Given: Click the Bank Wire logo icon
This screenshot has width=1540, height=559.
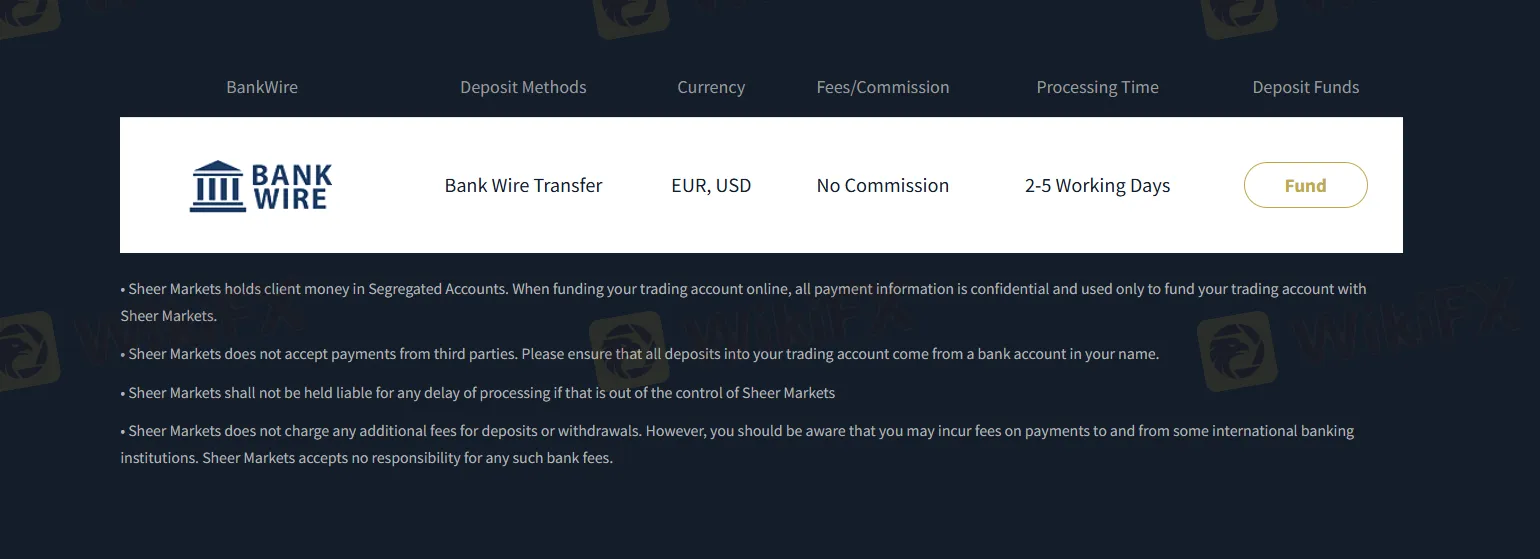Looking at the screenshot, I should click(261, 186).
